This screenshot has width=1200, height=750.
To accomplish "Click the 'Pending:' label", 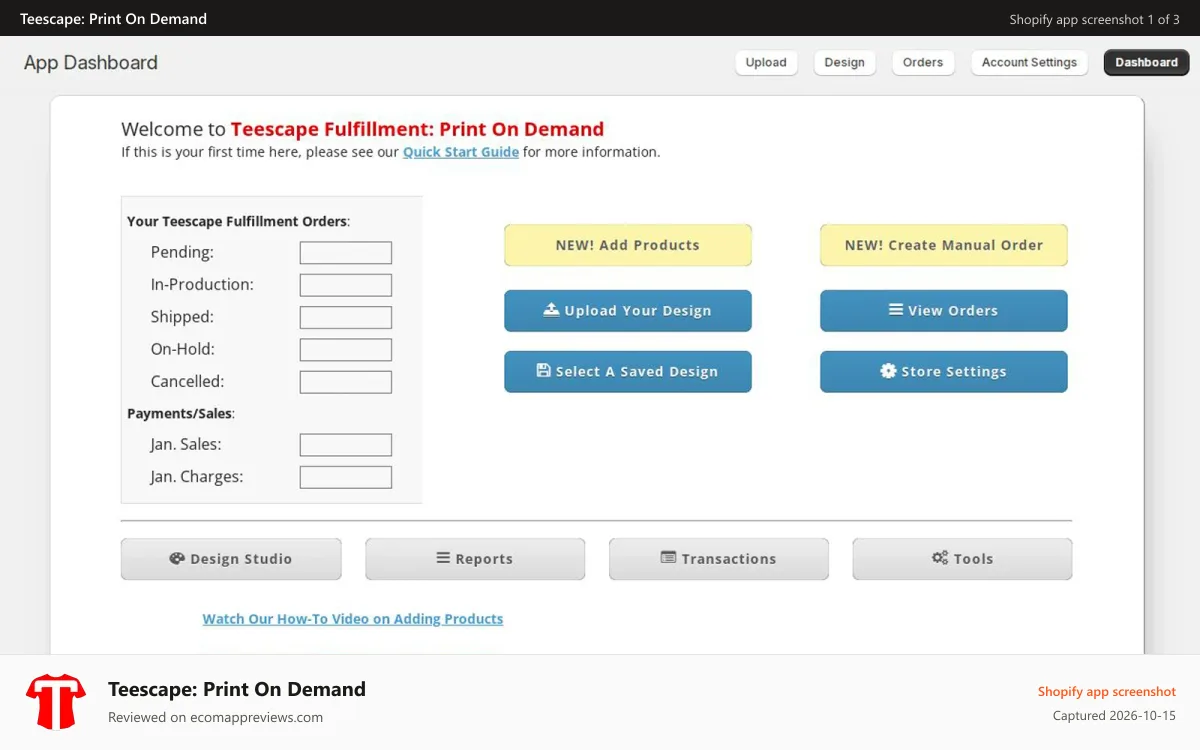I will 182,252.
